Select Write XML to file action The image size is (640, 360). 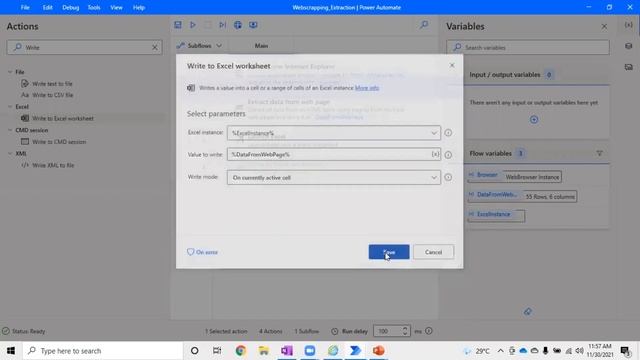pos(53,165)
